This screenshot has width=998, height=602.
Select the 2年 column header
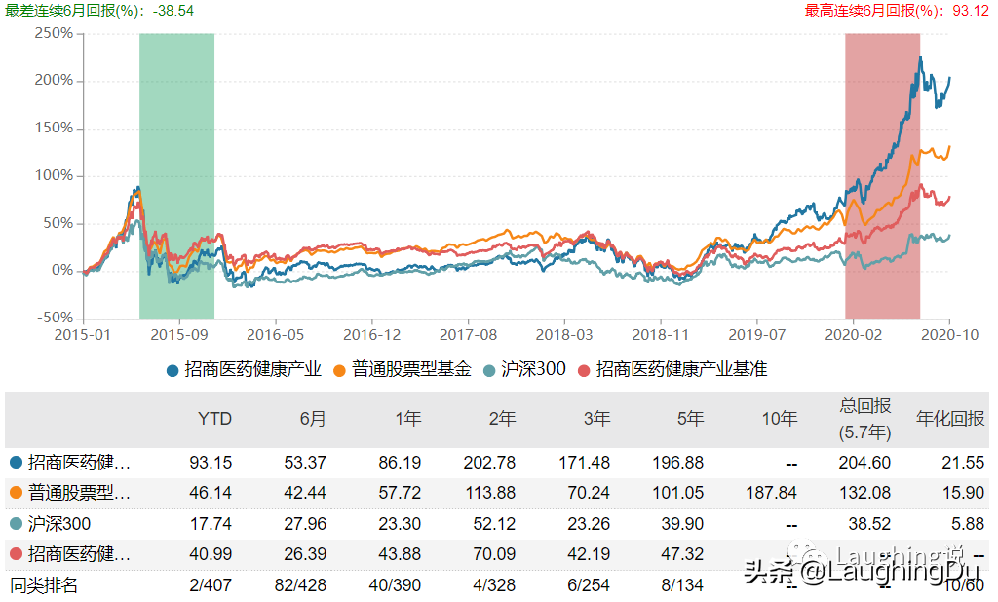pyautogui.click(x=502, y=419)
